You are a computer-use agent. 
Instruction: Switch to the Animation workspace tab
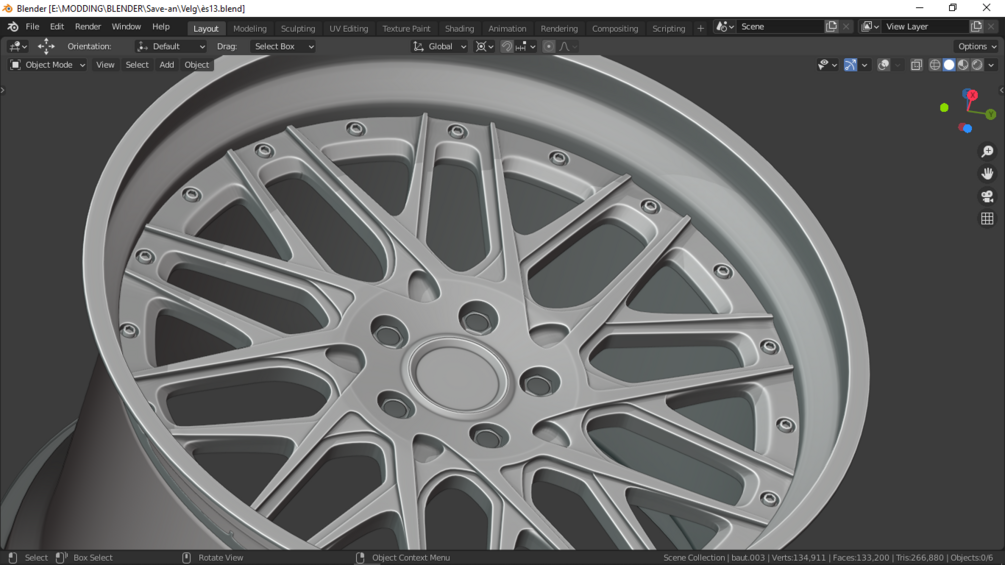point(507,28)
